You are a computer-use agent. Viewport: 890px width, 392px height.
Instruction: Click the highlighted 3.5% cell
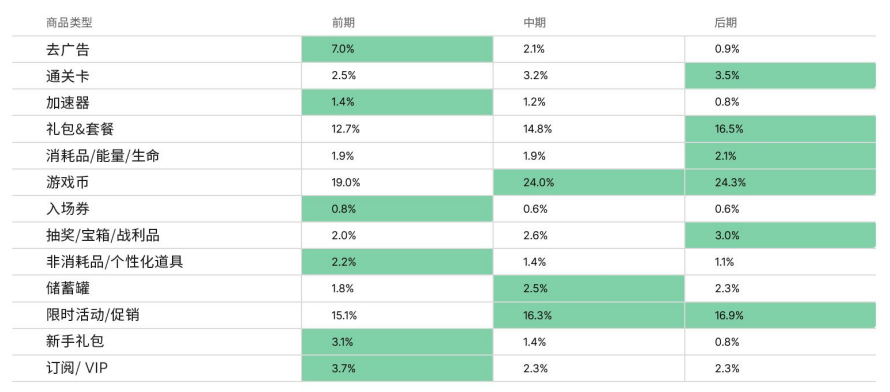coord(780,76)
